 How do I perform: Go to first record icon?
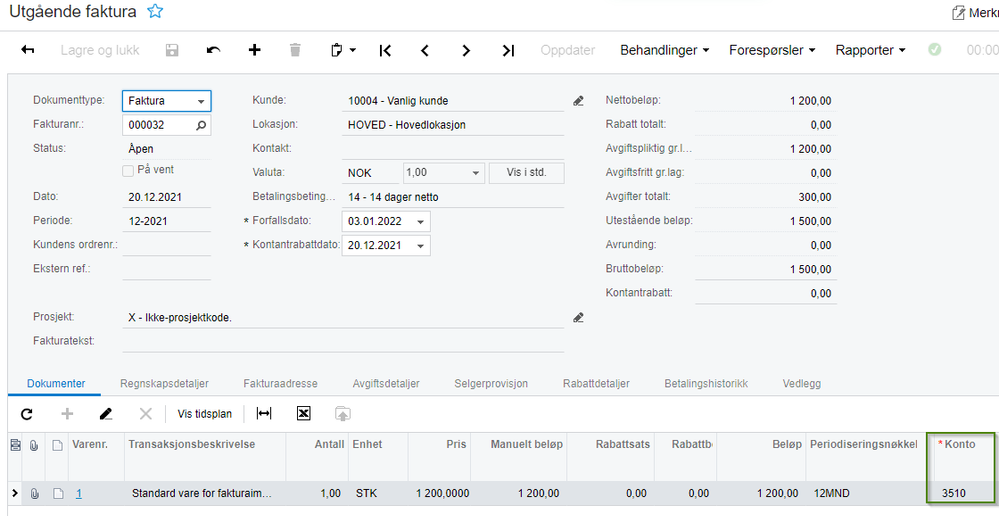coord(385,50)
